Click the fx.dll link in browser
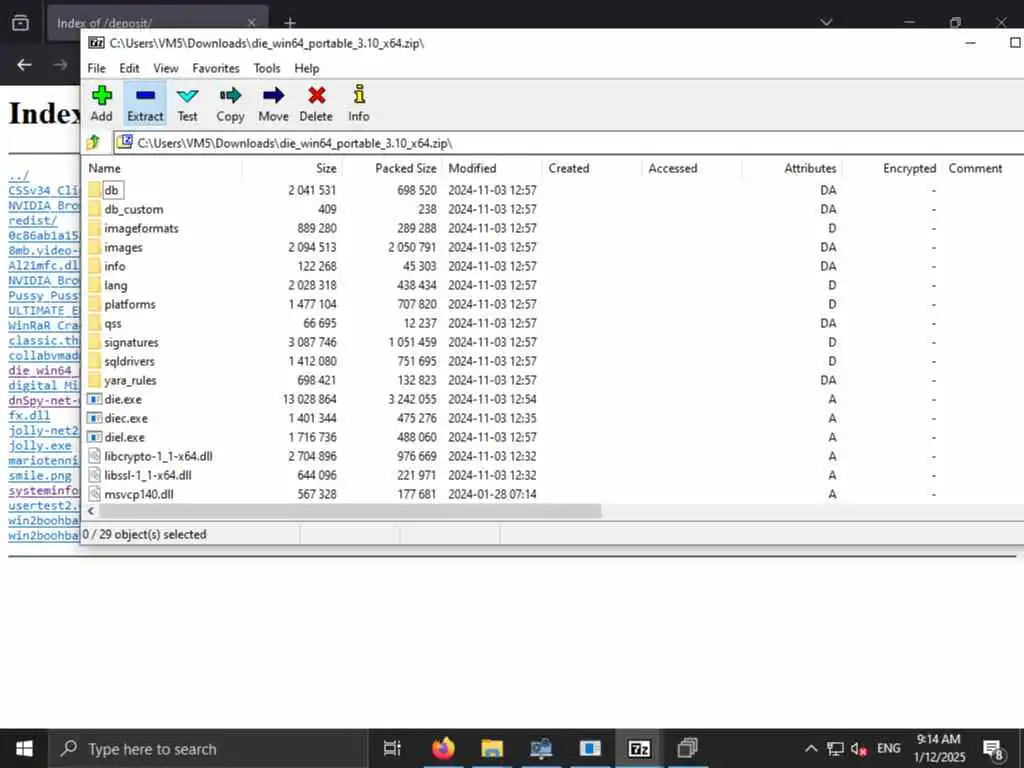 point(29,415)
